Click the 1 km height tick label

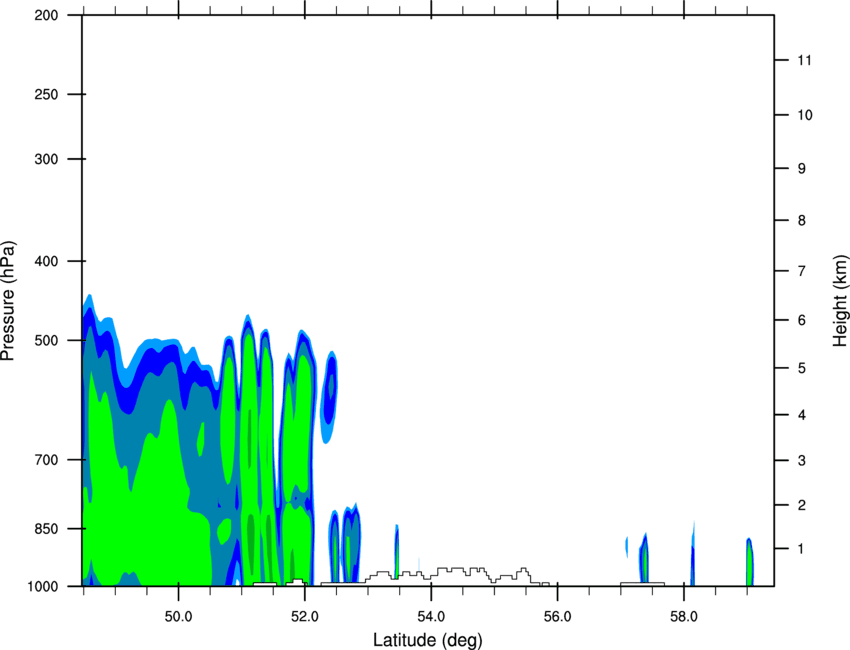802,549
